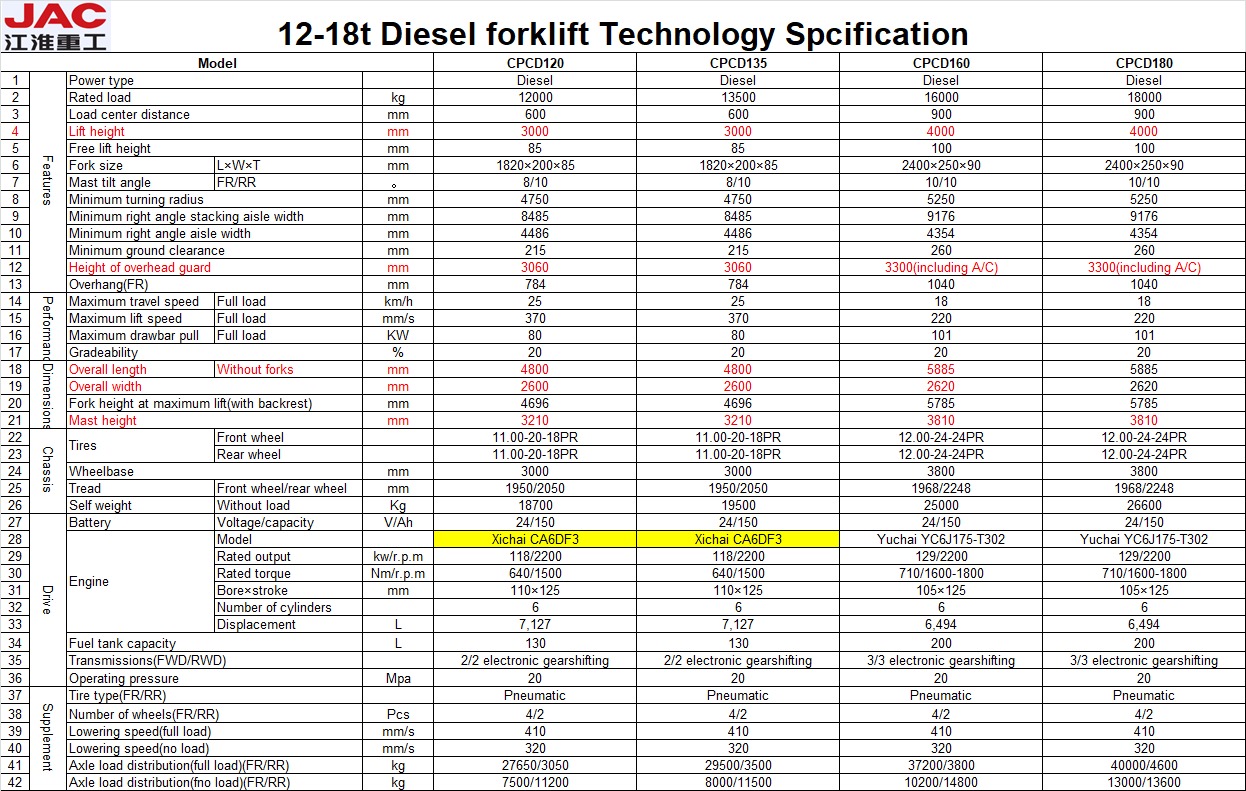This screenshot has height=791, width=1246.
Task: Click the 'Tread' label
Action: [85, 489]
